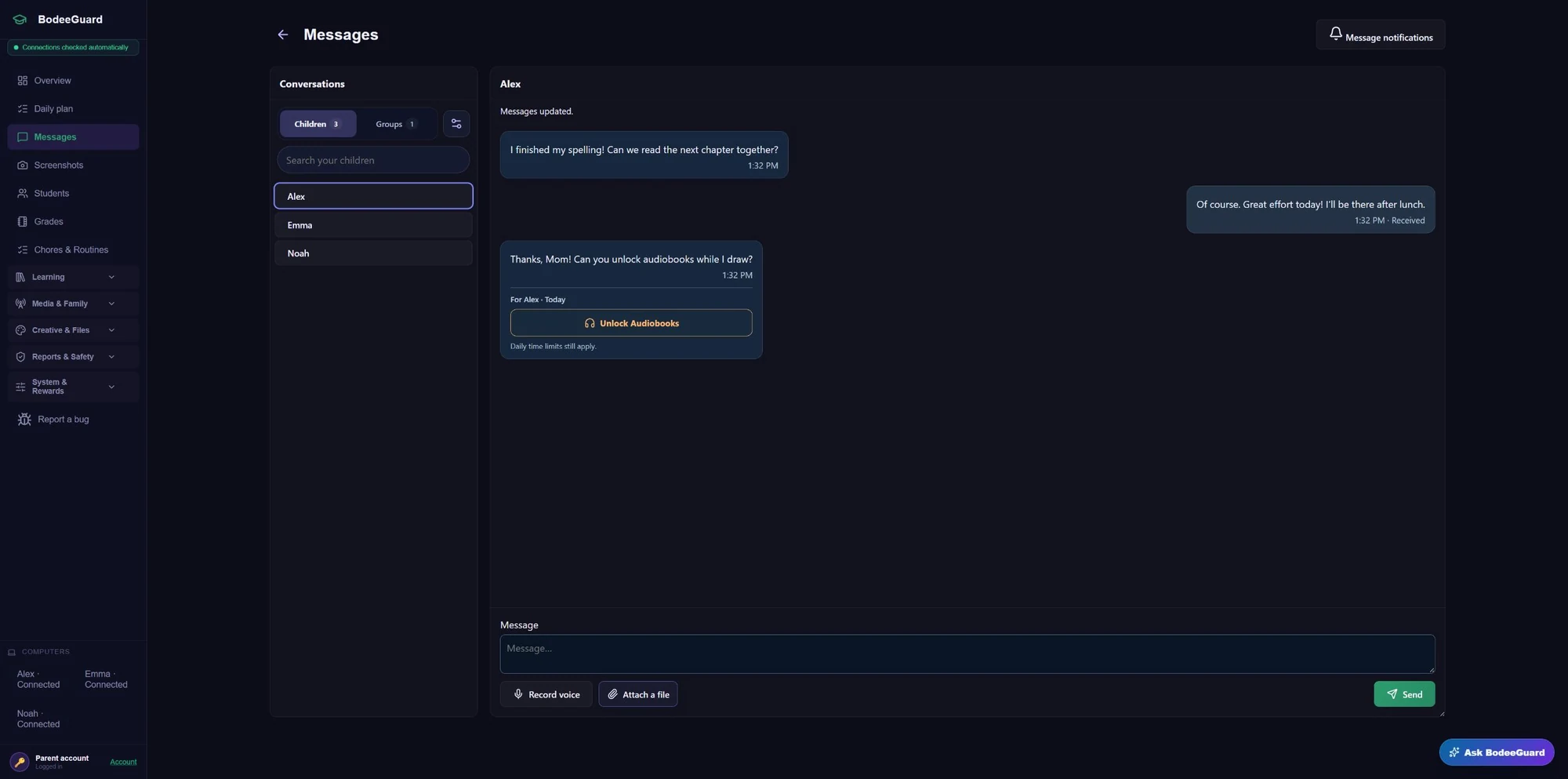Click the Report a bug icon
The image size is (1568, 779).
(x=24, y=420)
